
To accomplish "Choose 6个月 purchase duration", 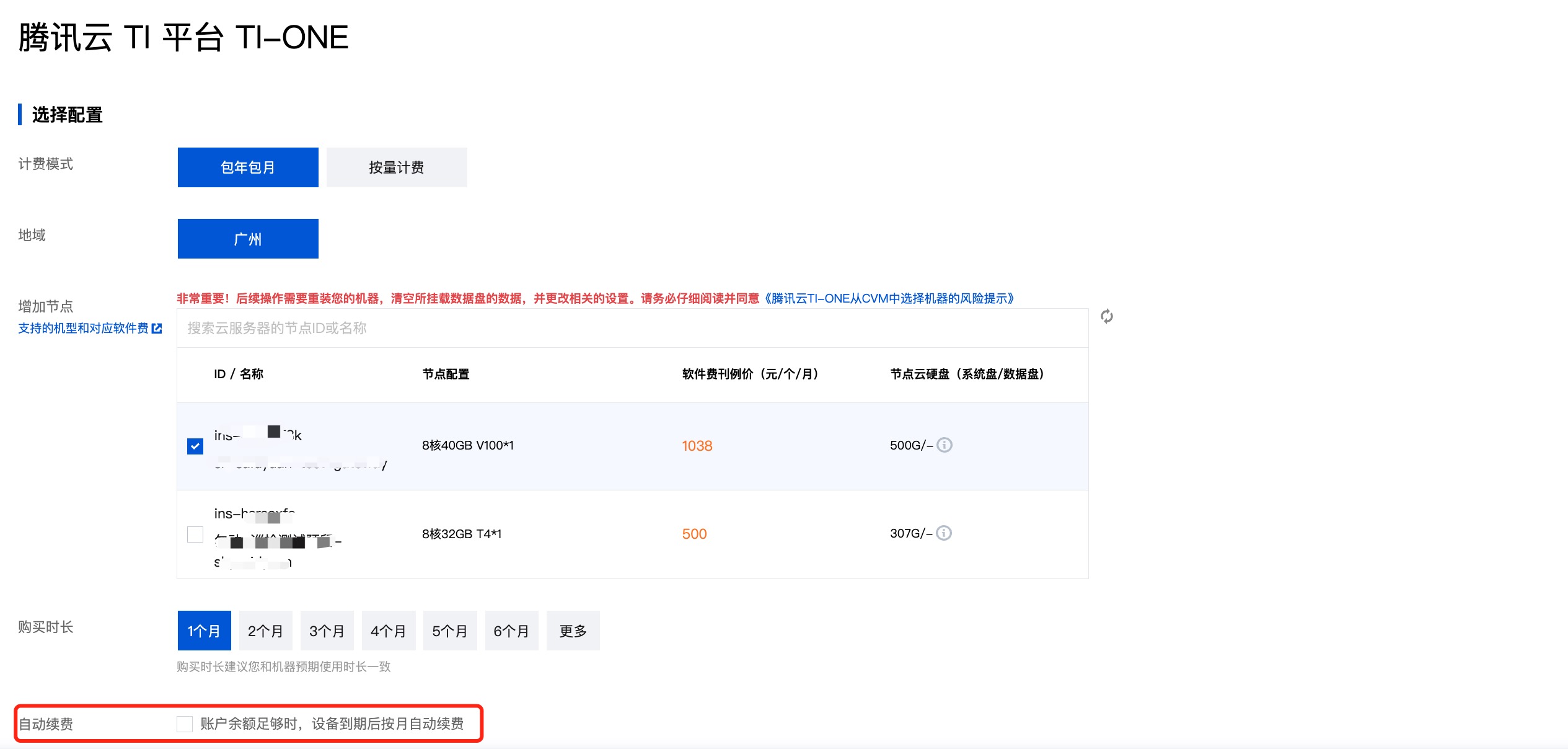I will coord(511,631).
